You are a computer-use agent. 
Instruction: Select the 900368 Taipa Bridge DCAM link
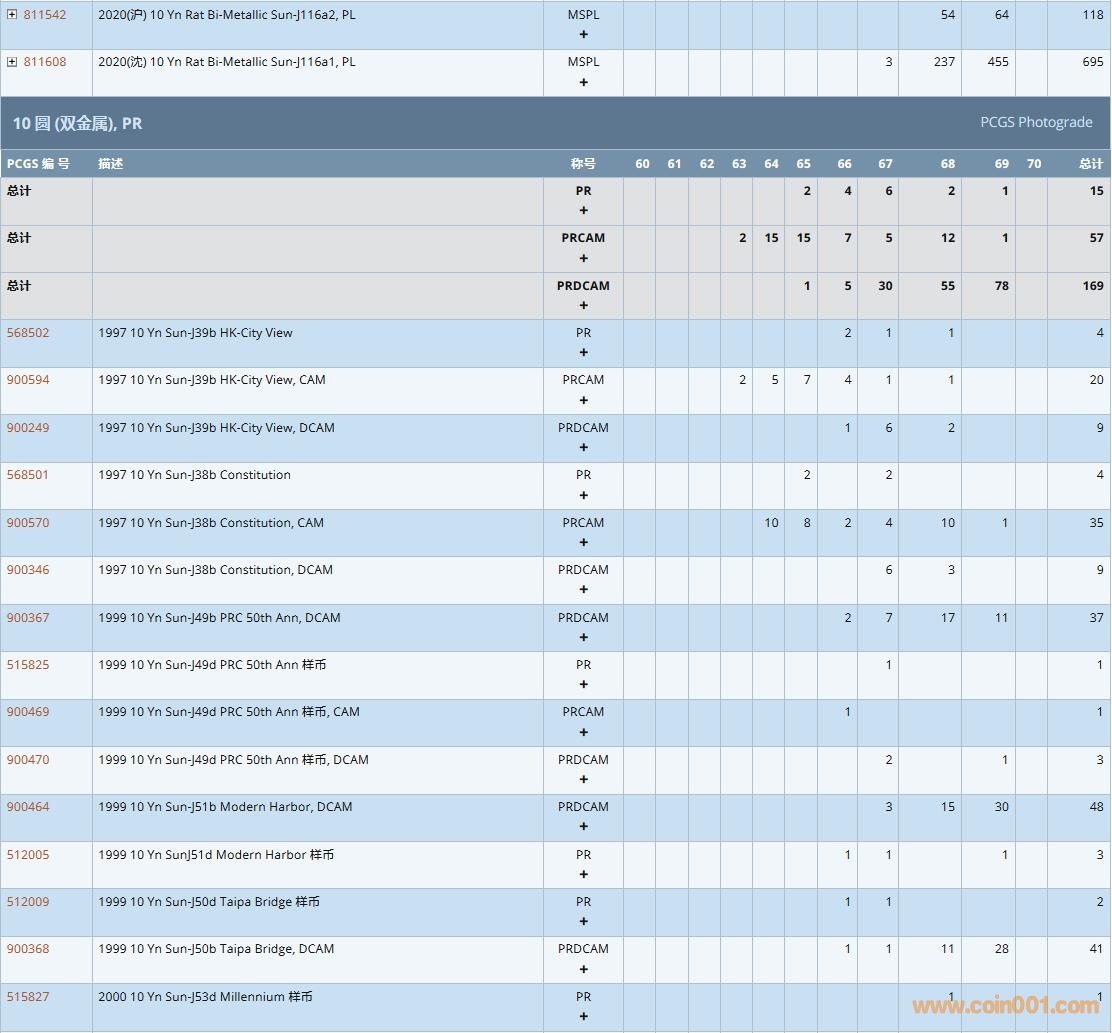28,949
